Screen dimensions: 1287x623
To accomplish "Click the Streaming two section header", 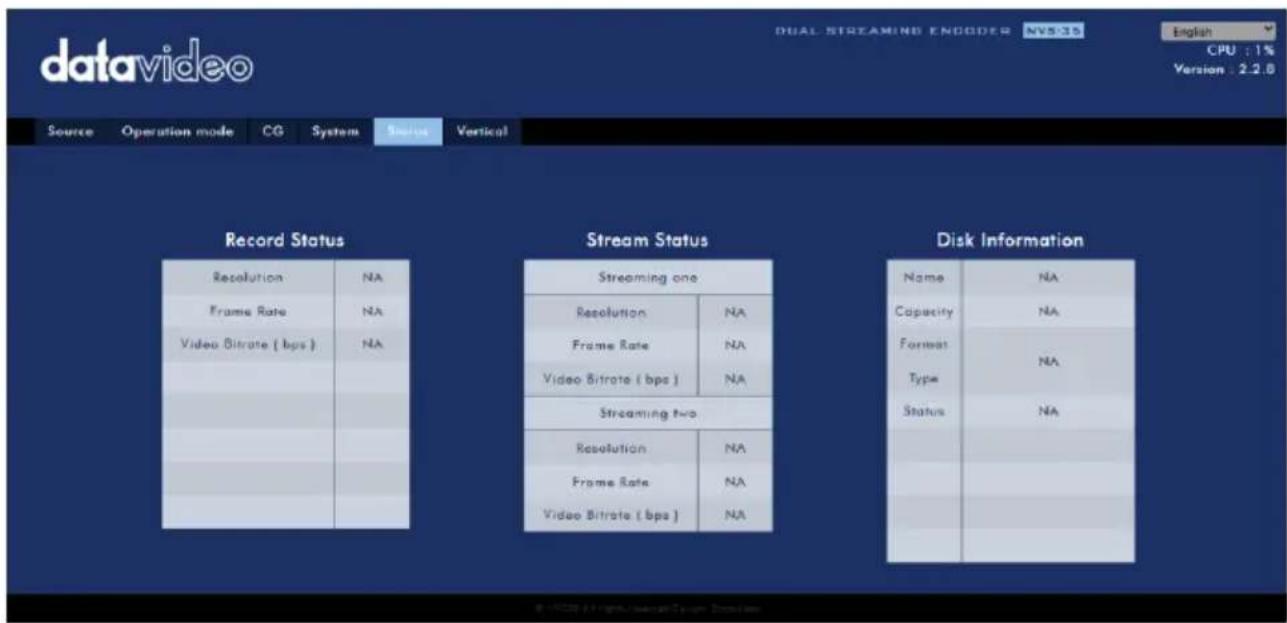I will [647, 413].
